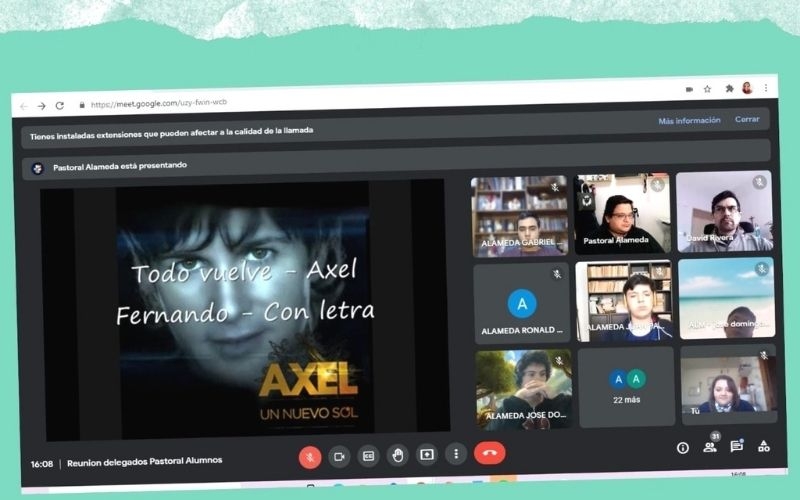Image resolution: width=800 pixels, height=500 pixels.
Task: Show the participants list with 31 badge
Action: (710, 446)
